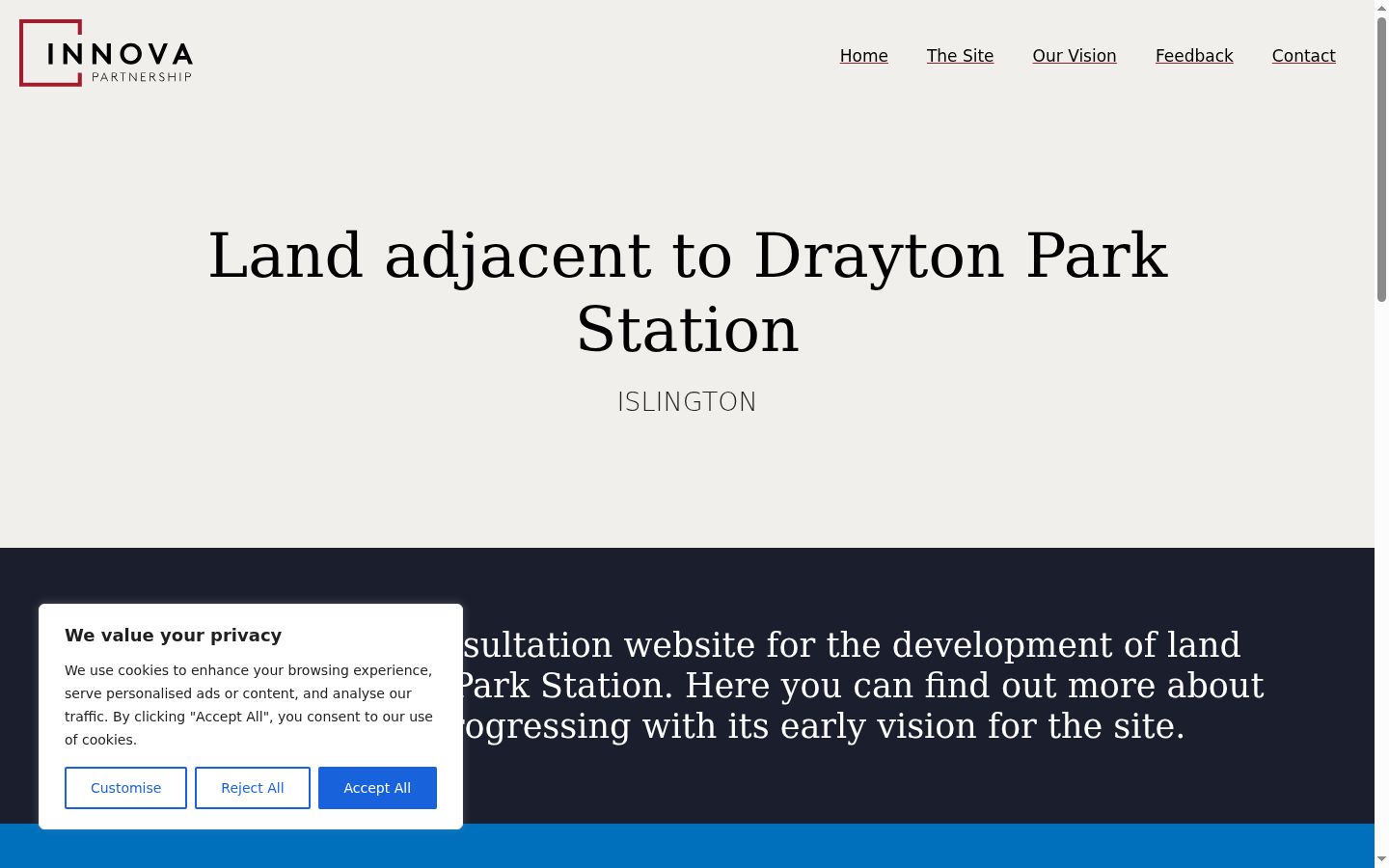The image size is (1389, 868).
Task: Go to The Site page
Action: [960, 56]
